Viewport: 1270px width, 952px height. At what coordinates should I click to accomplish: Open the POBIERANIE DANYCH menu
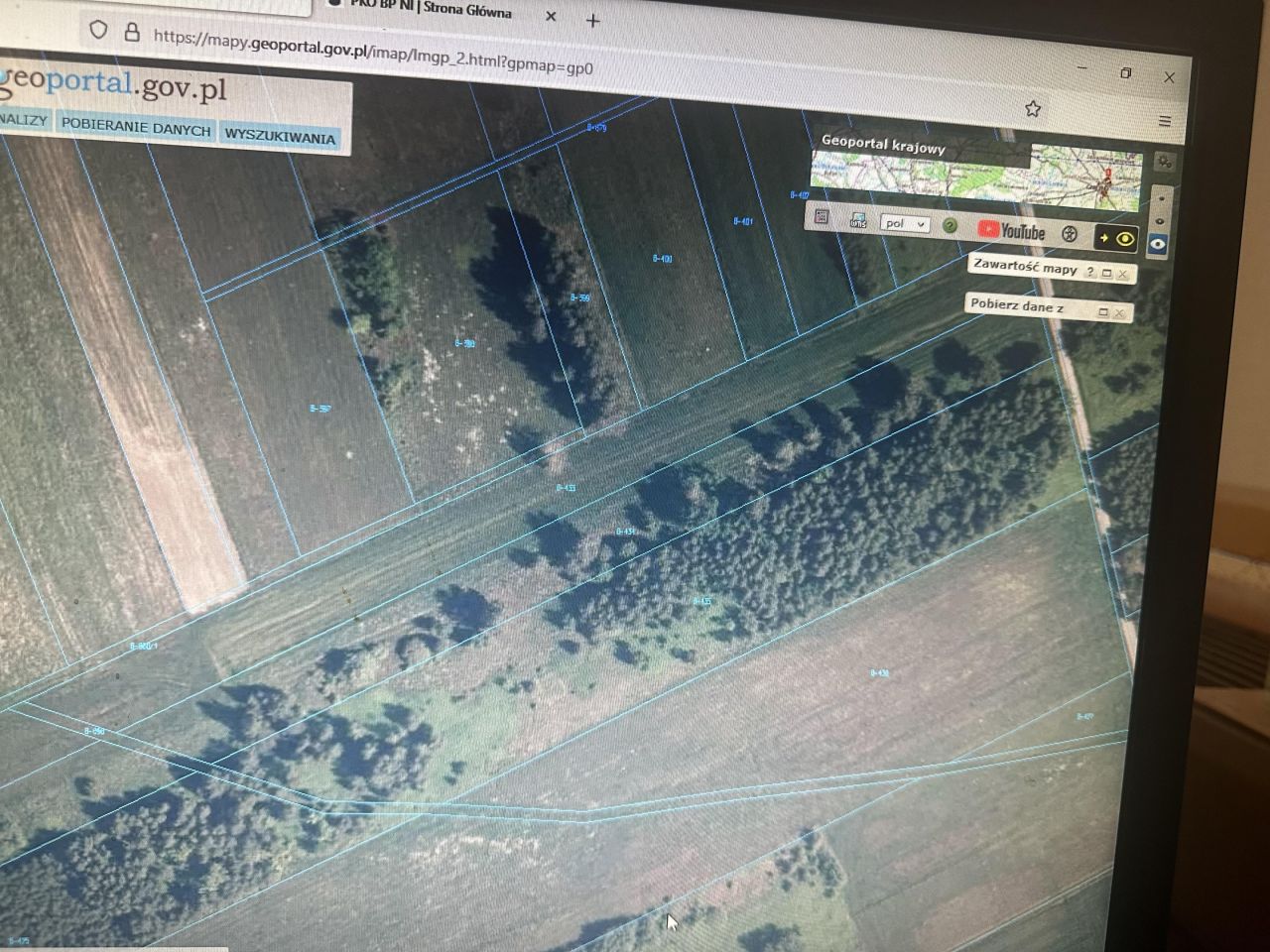pos(136,127)
